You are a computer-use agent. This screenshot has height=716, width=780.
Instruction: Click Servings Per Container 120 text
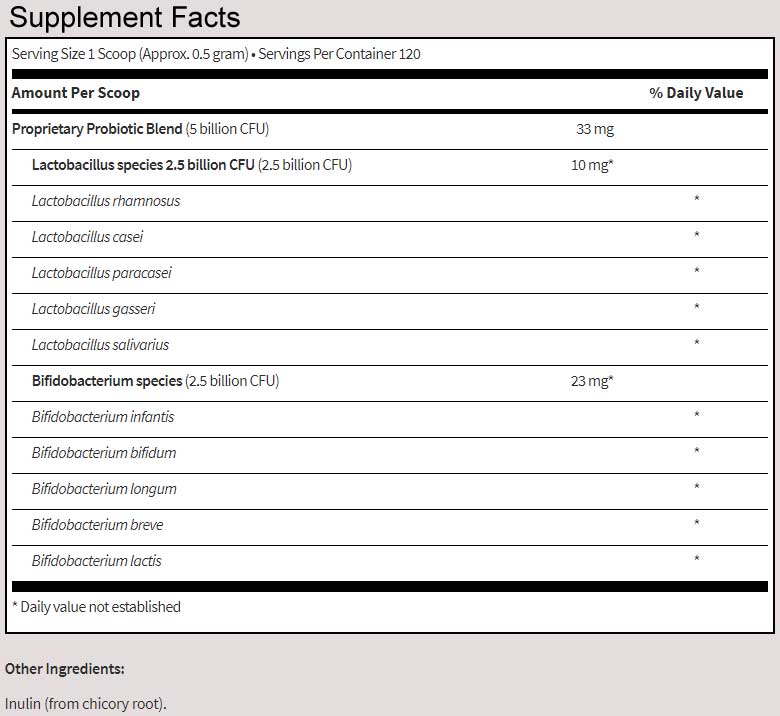[x=339, y=54]
